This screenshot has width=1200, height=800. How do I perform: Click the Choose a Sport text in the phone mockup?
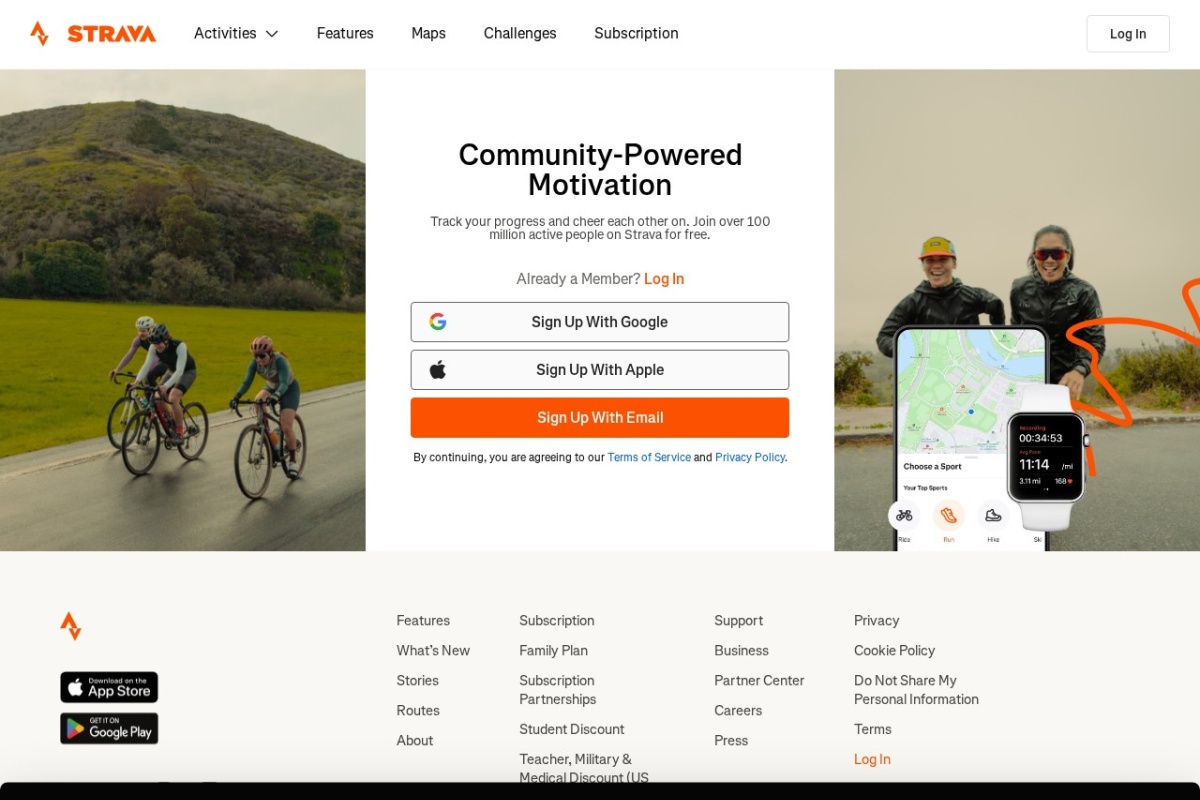[932, 467]
